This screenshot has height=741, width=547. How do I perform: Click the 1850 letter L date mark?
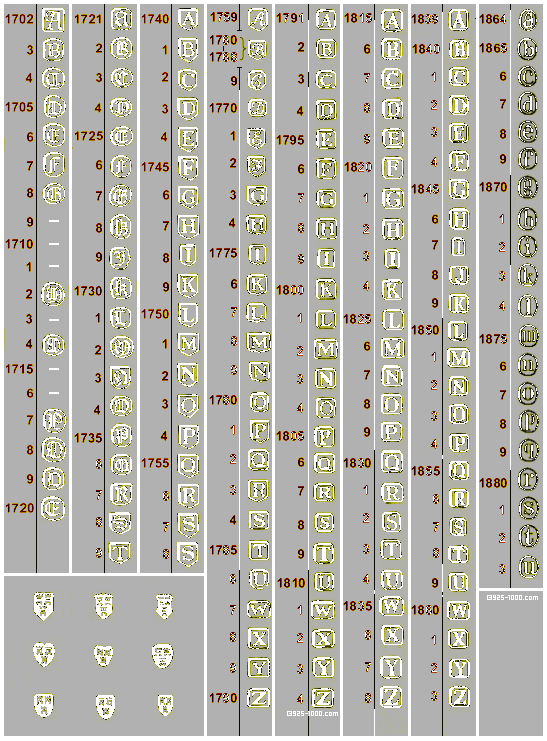(x=459, y=330)
